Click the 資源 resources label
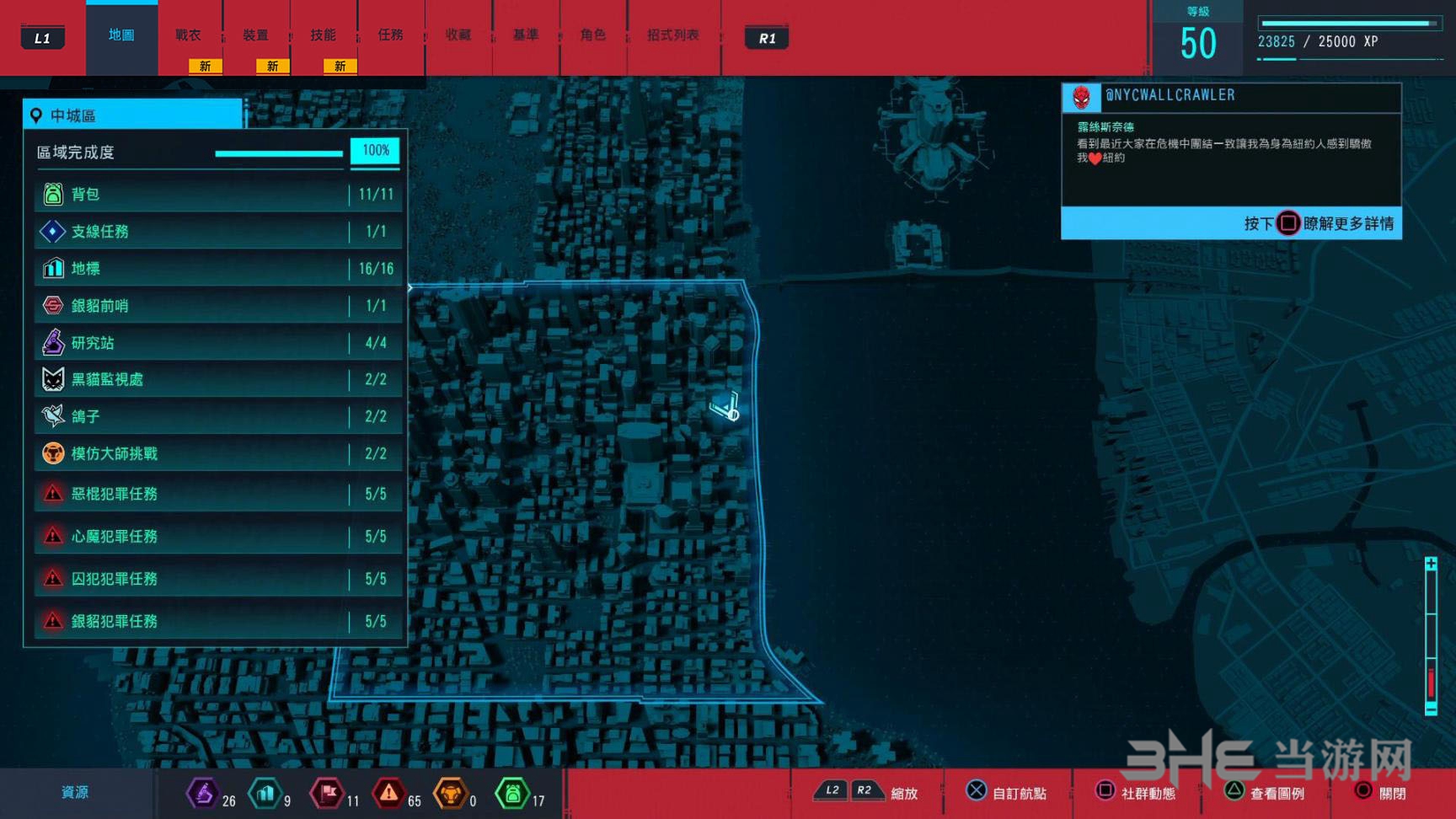The height and width of the screenshot is (819, 1456). tap(75, 792)
